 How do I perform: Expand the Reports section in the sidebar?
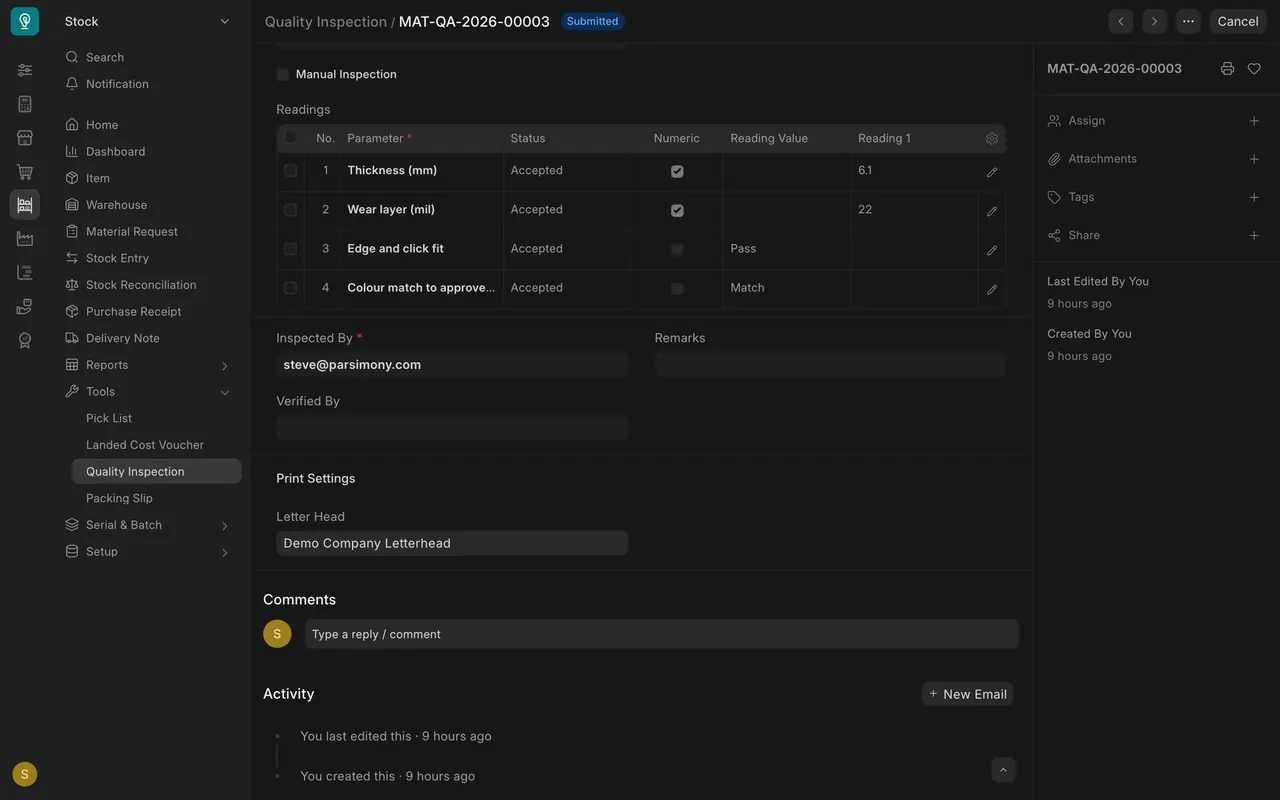tap(224, 366)
